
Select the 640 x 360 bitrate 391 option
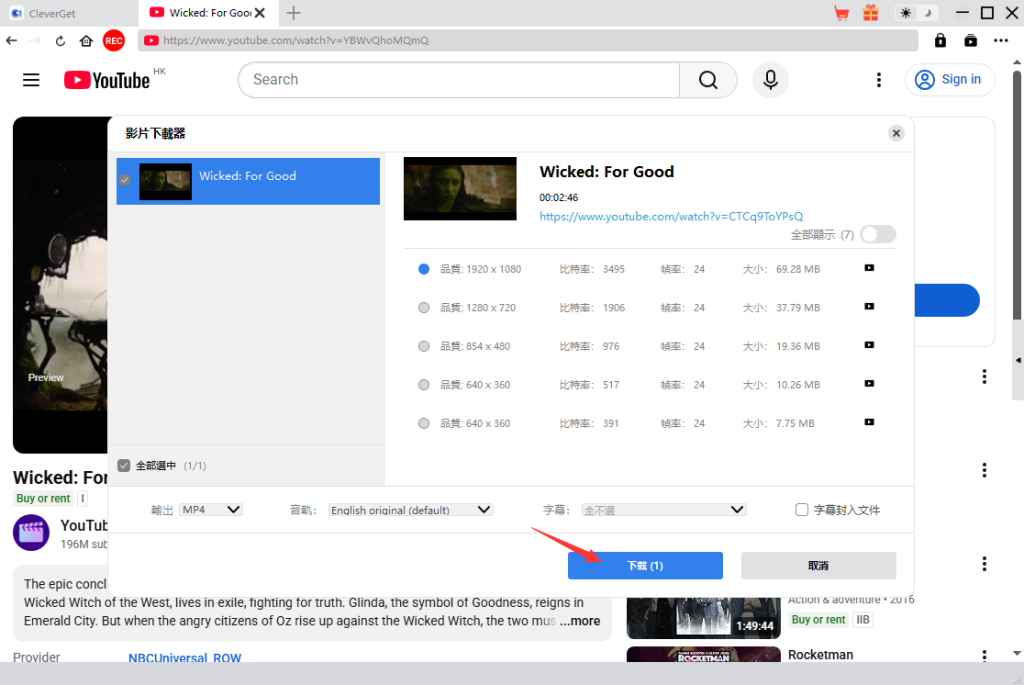(x=424, y=423)
